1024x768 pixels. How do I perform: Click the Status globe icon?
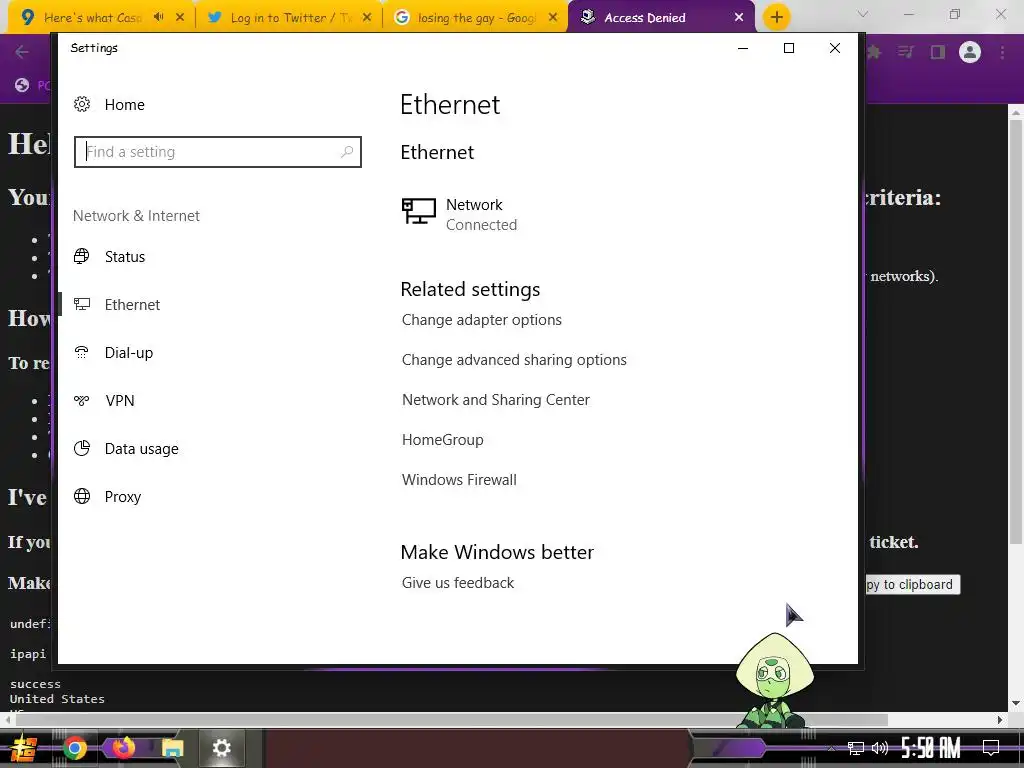[82, 256]
